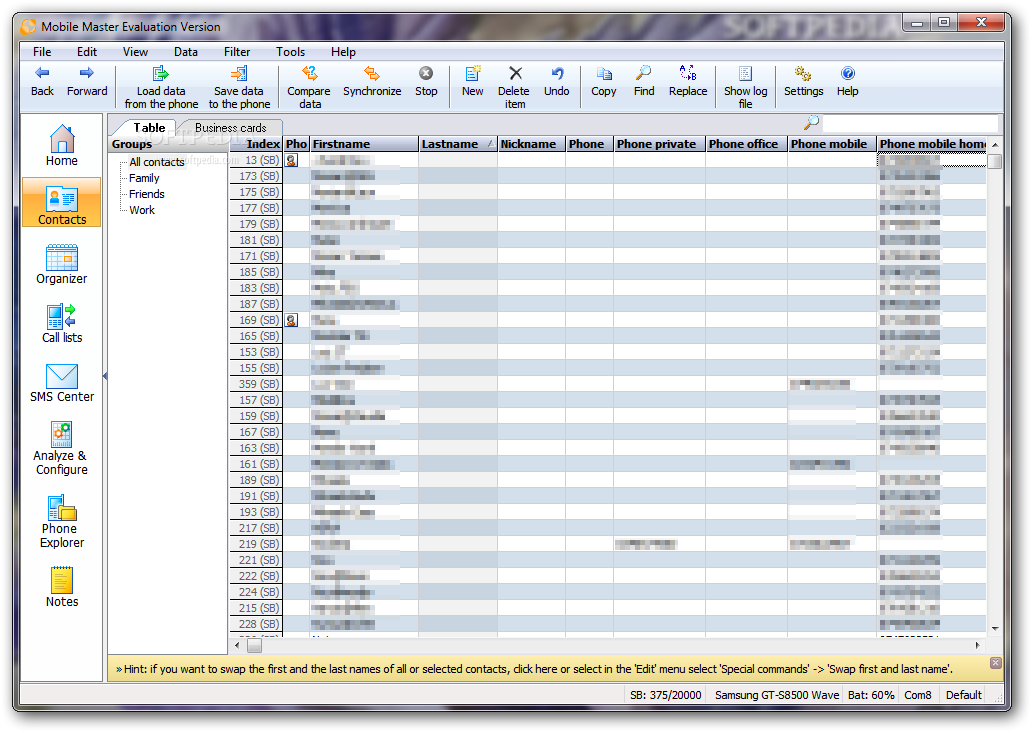1032x732 pixels.
Task: Open the Compare data tool
Action: click(x=309, y=88)
